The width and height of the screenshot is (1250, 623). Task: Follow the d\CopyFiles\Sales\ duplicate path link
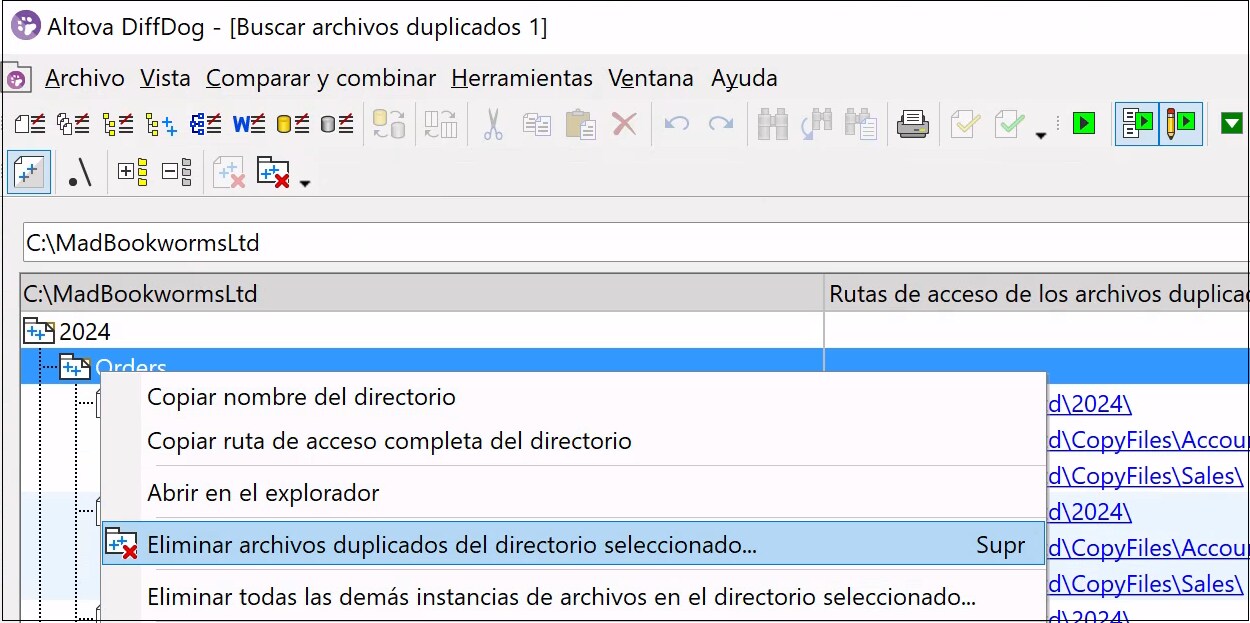(1146, 476)
